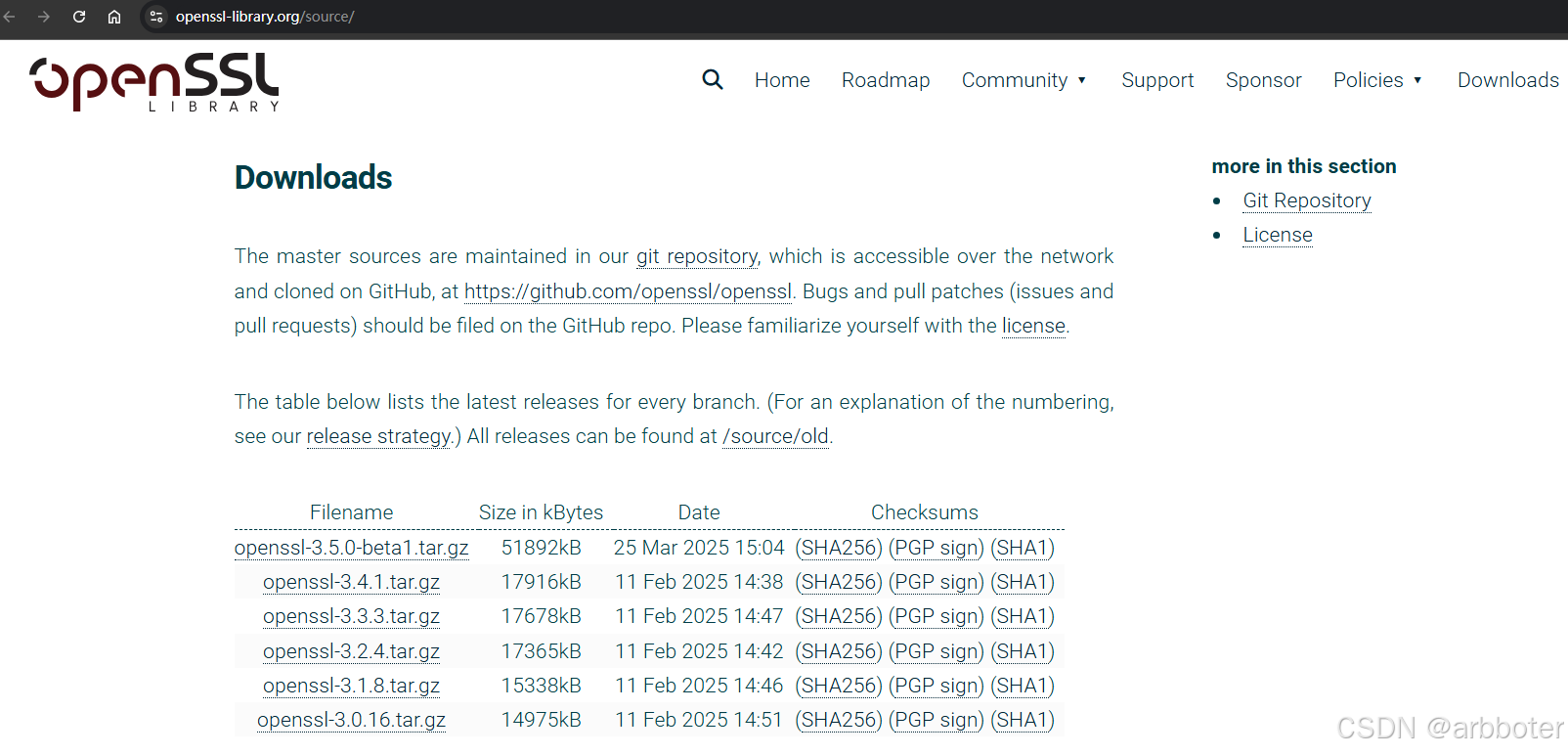
Task: Open SHA1 checksum for openssl-3.2.4
Action: coord(1023,651)
